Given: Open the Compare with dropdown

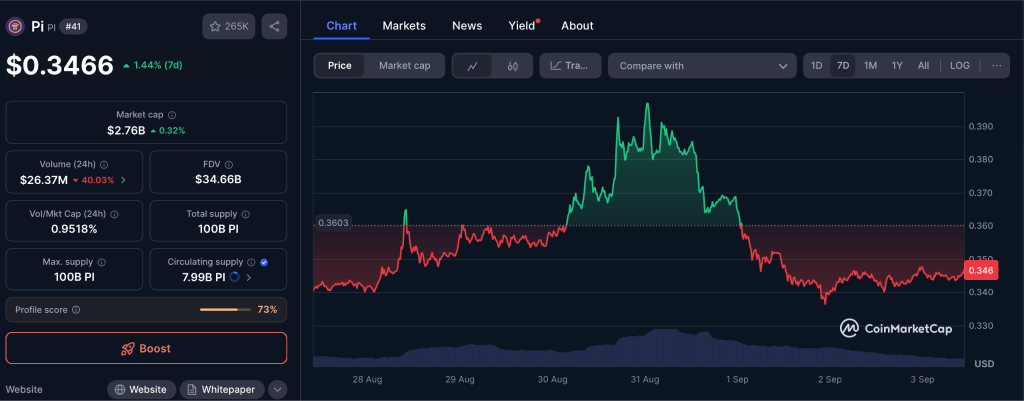Looking at the screenshot, I should 702,66.
